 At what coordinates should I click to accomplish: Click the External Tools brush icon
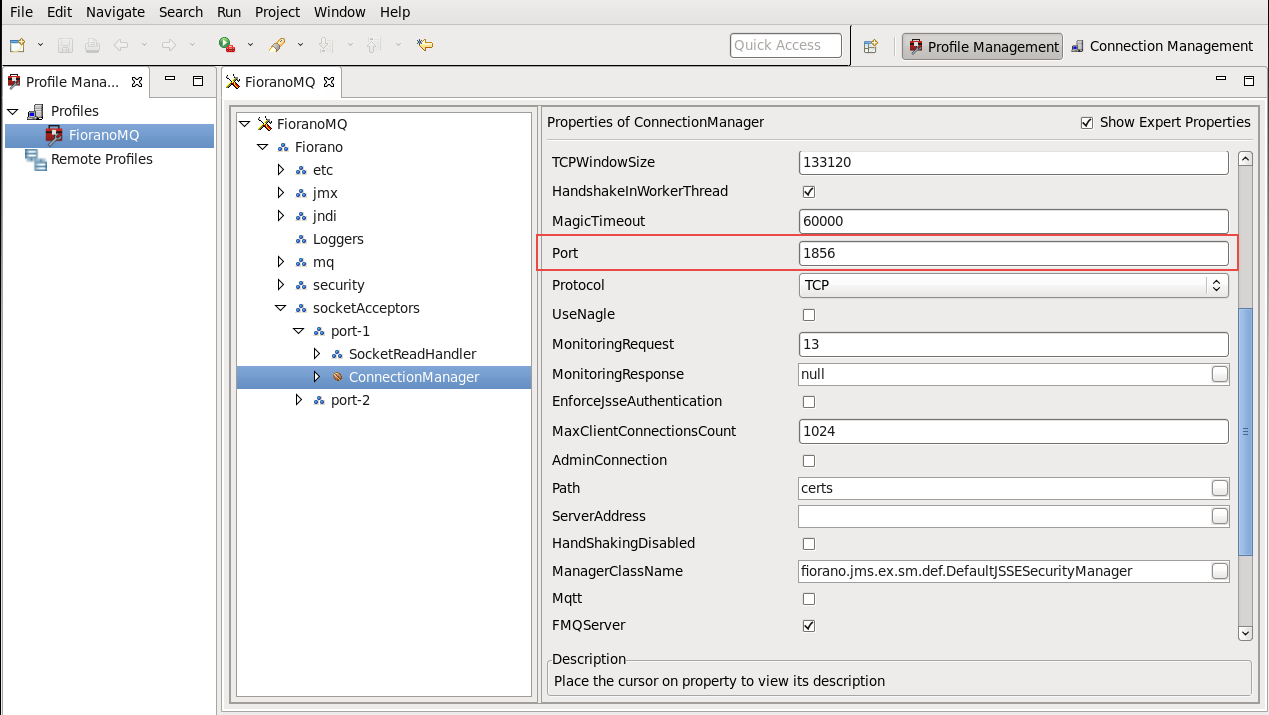click(277, 45)
